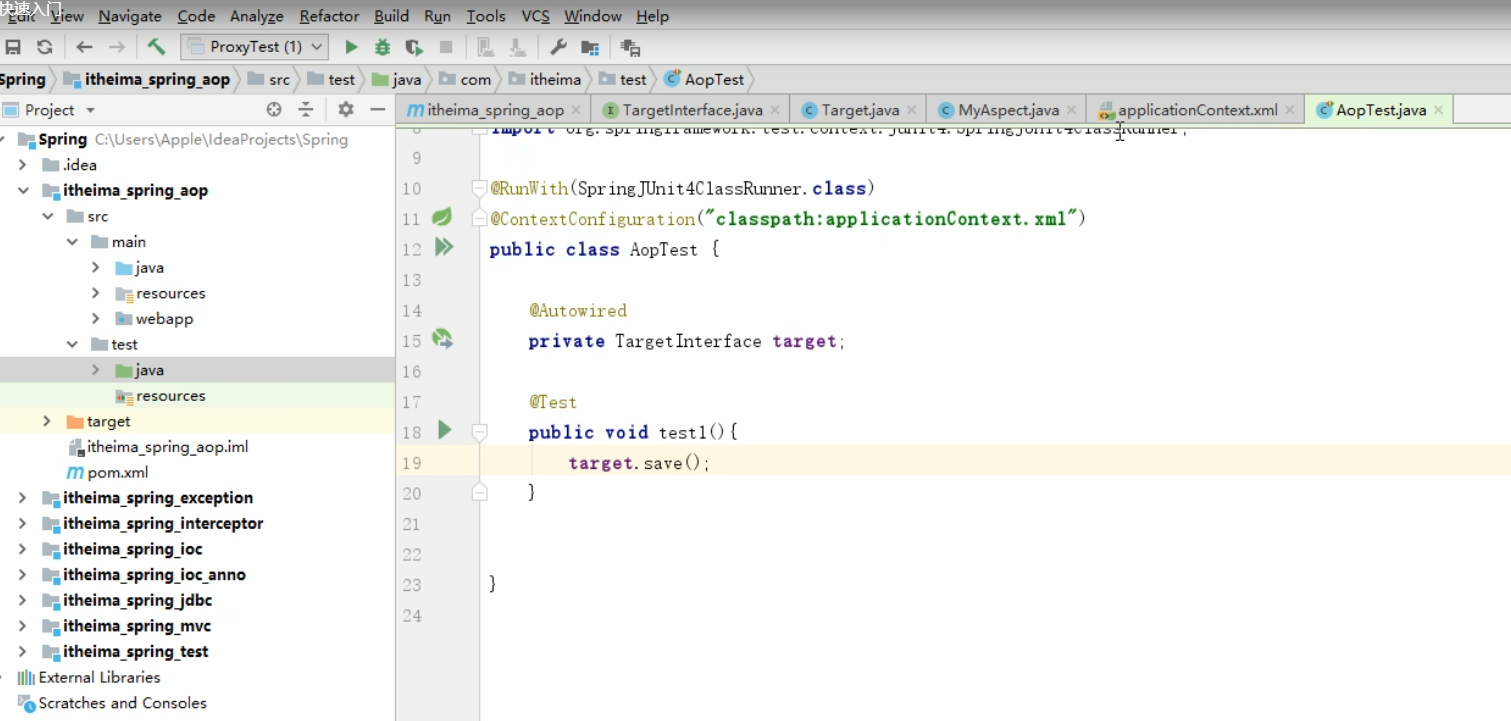Click the run gutter icon beside test1 method
This screenshot has width=1511, height=721.
(445, 431)
